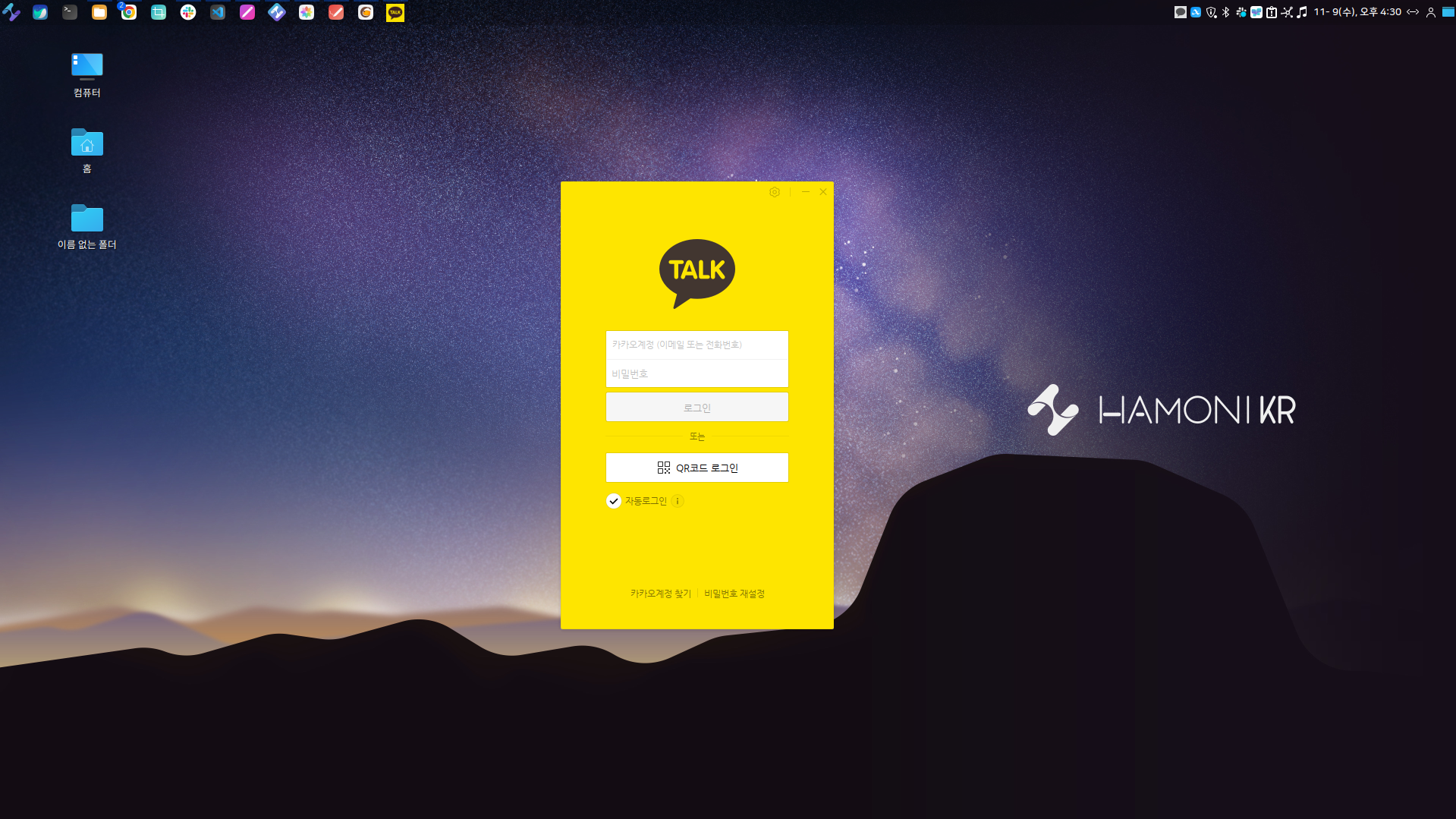Open the user account menu in panel
The image size is (1456, 819).
pyautogui.click(x=1430, y=12)
